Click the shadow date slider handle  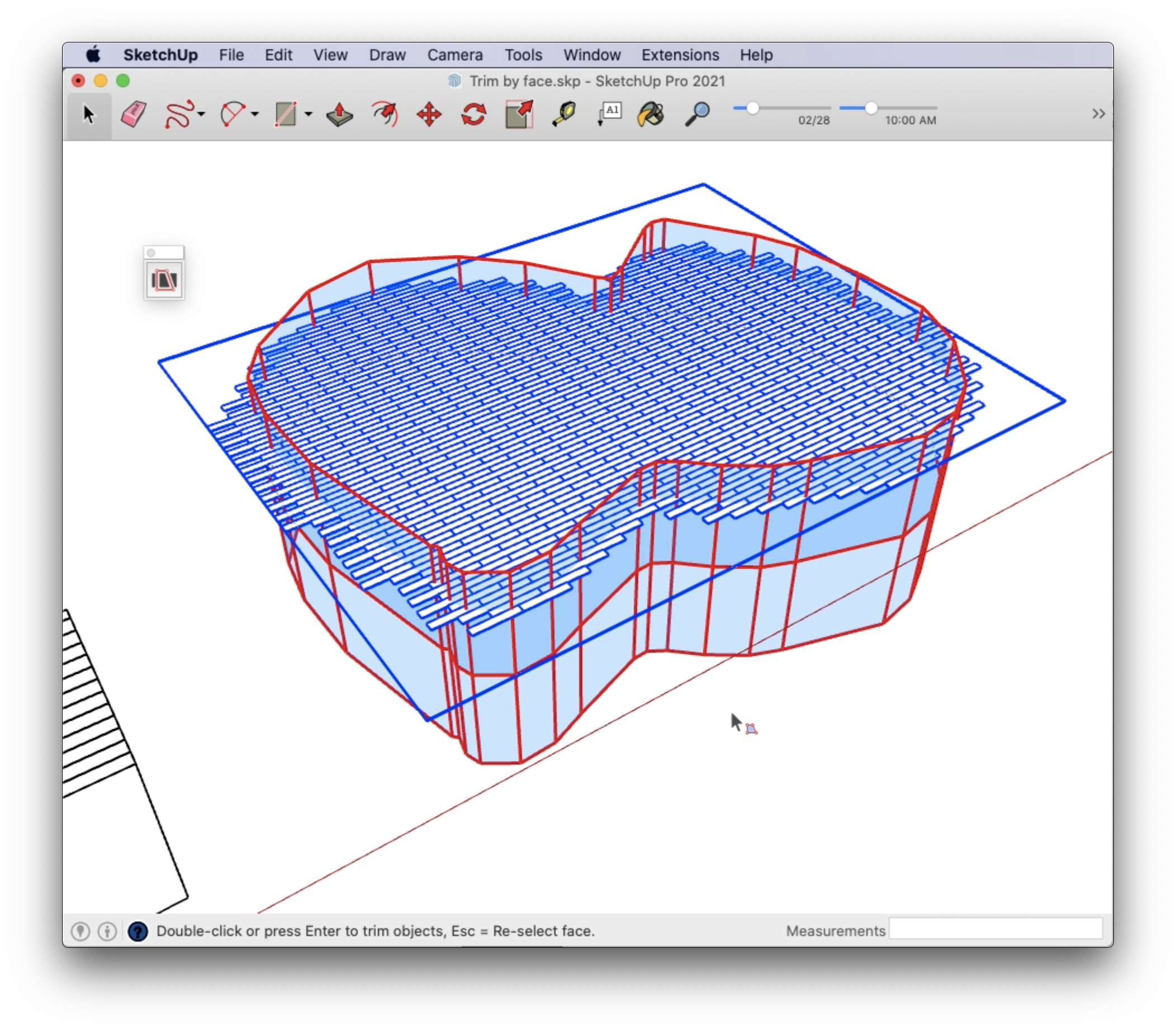point(752,108)
